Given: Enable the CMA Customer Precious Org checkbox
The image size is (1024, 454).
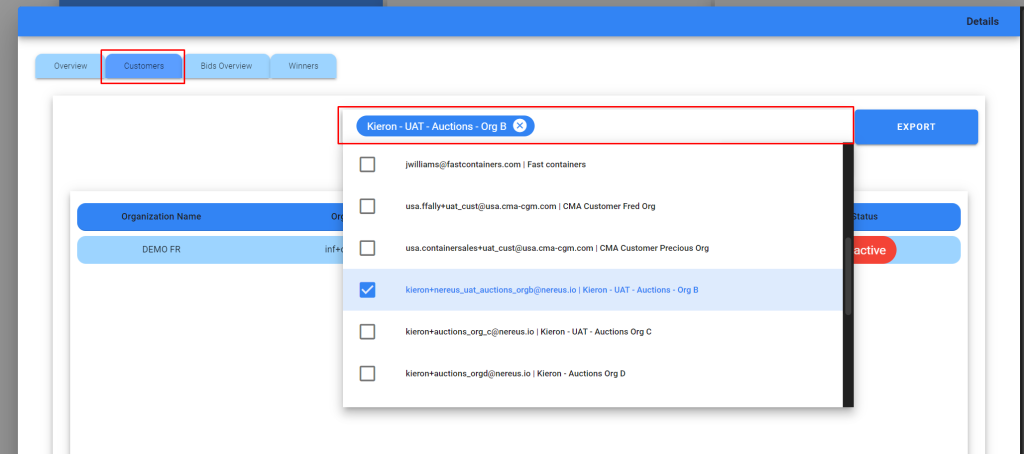Looking at the screenshot, I should (367, 248).
